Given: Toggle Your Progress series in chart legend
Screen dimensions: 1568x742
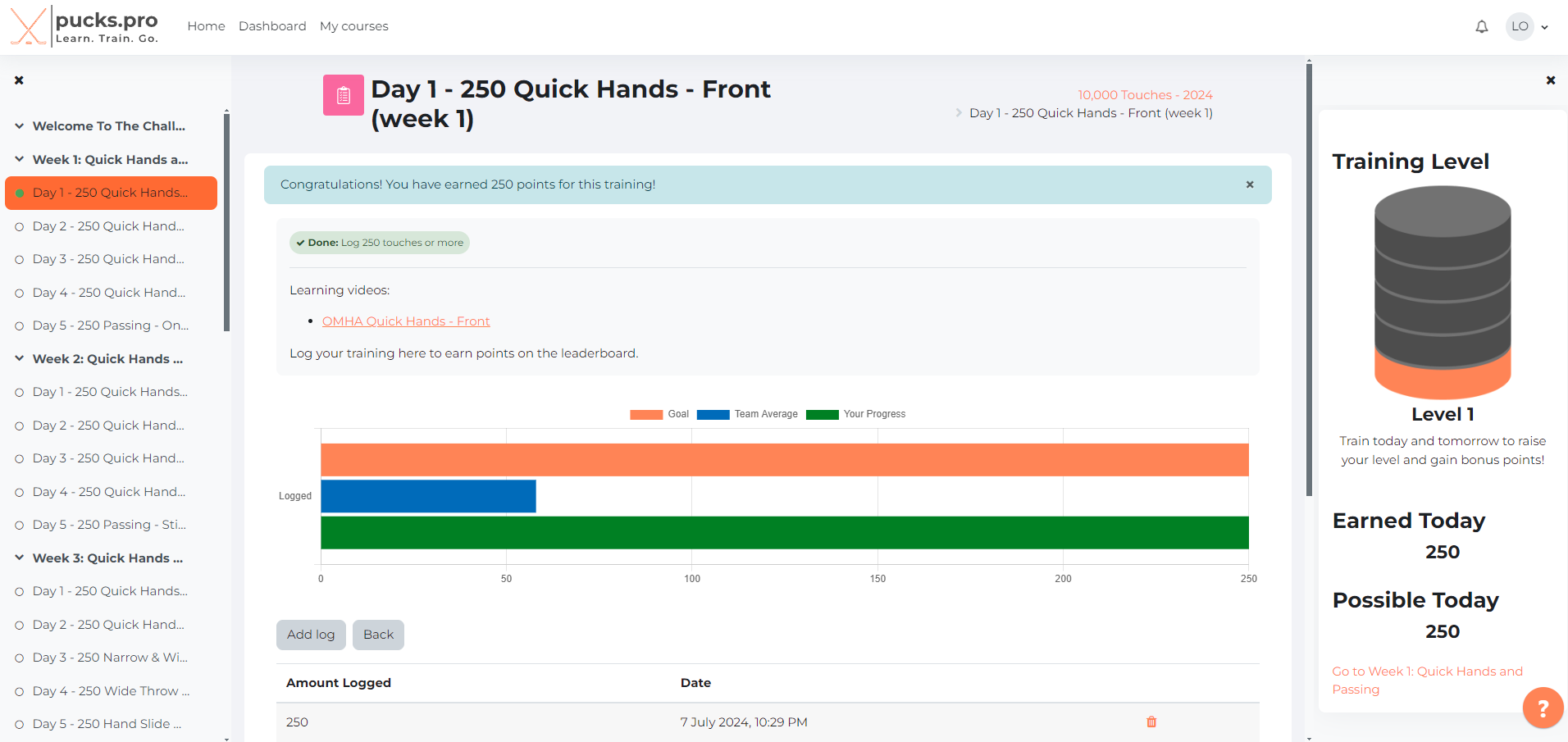Looking at the screenshot, I should pos(855,414).
